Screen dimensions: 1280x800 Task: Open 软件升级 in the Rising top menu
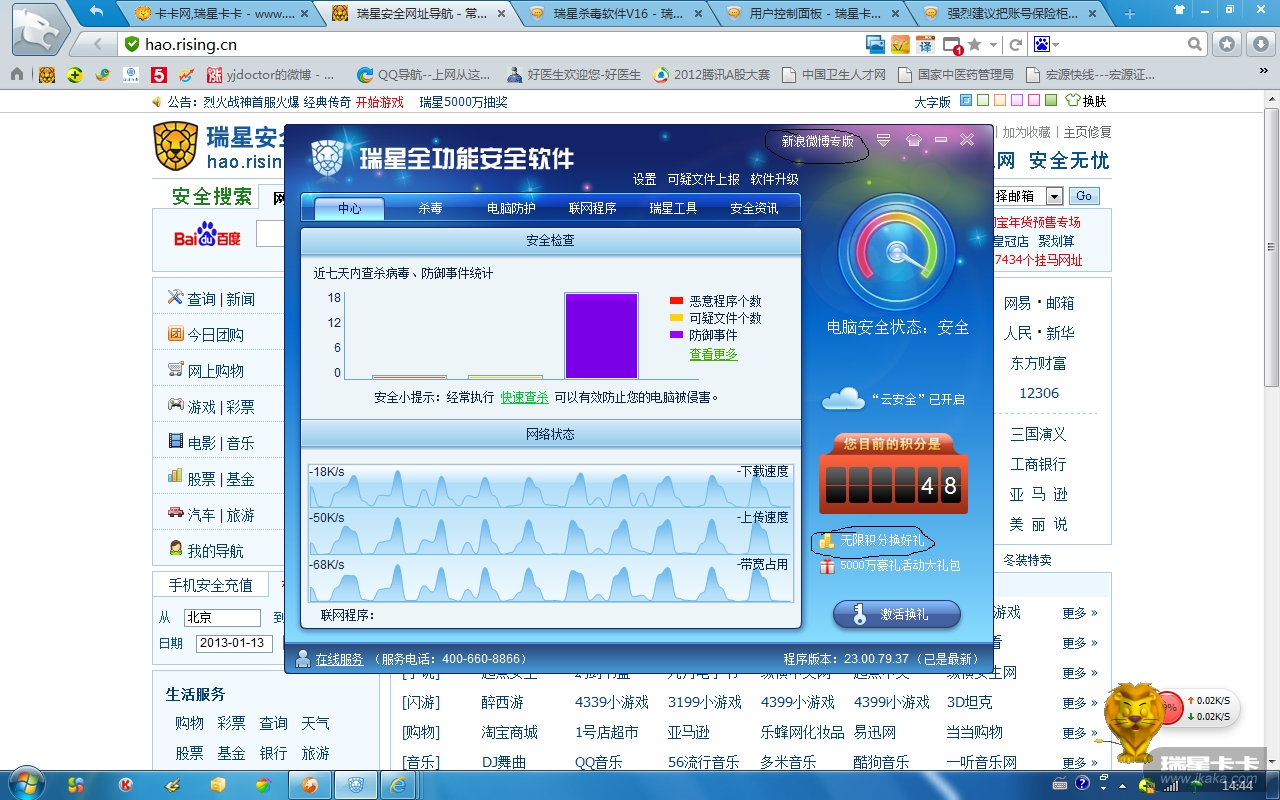[x=775, y=179]
